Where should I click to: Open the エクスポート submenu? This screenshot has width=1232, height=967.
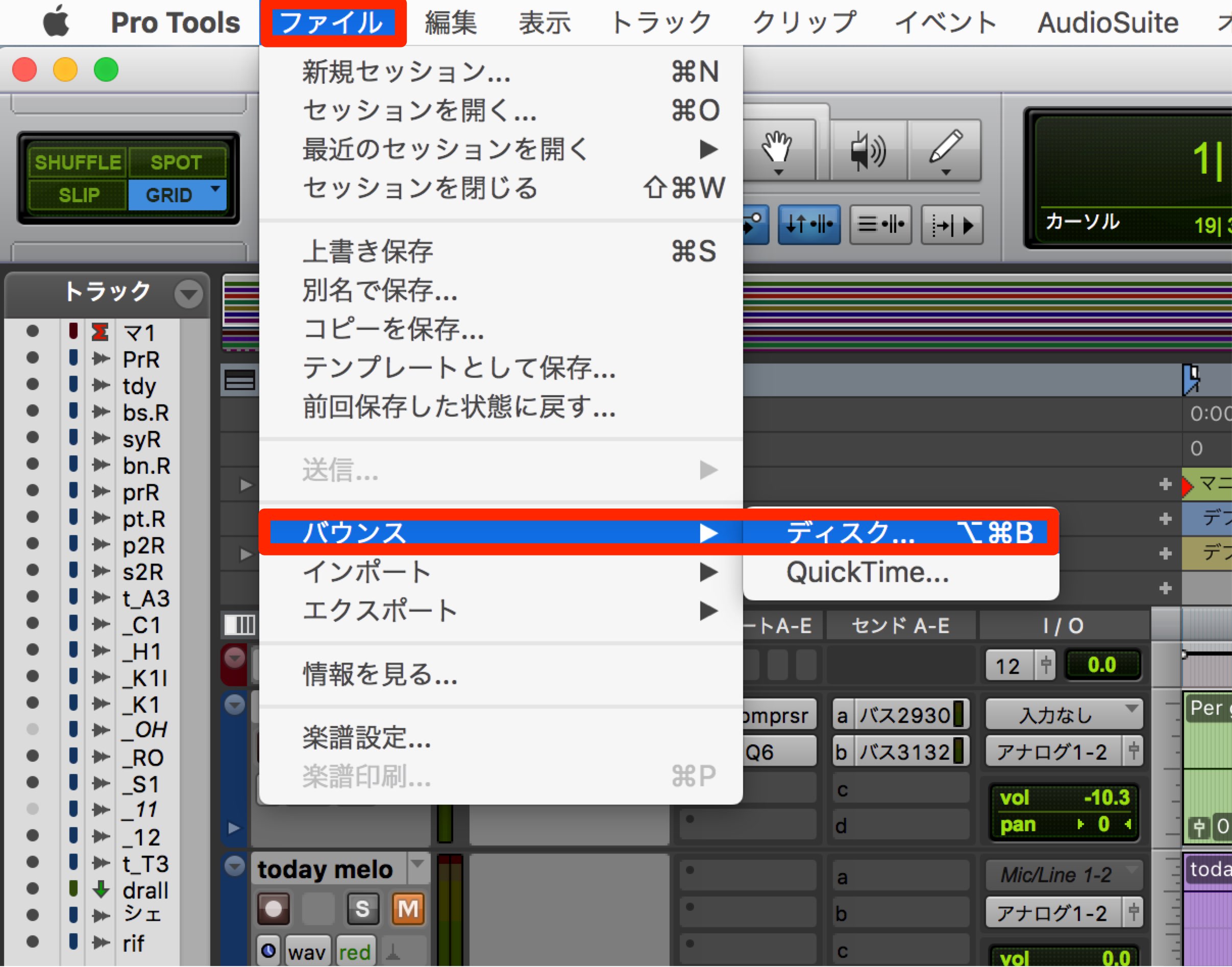pyautogui.click(x=501, y=611)
